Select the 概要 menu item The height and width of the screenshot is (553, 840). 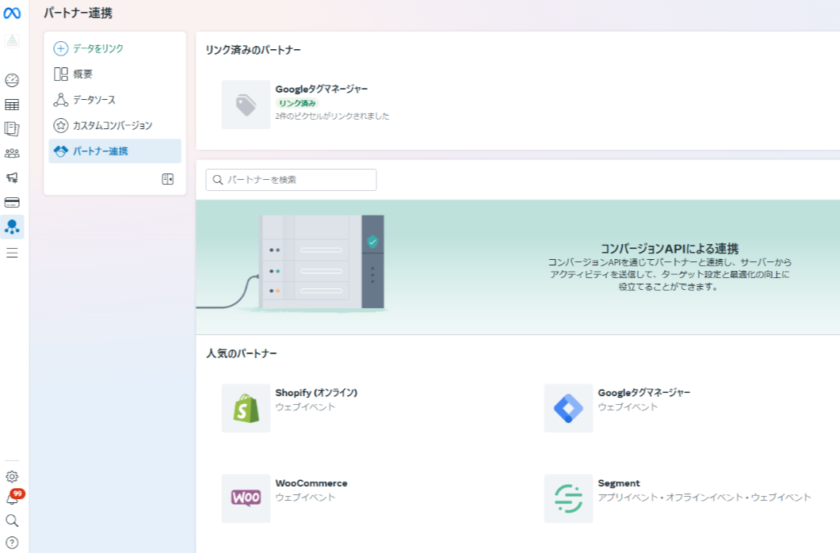click(83, 74)
